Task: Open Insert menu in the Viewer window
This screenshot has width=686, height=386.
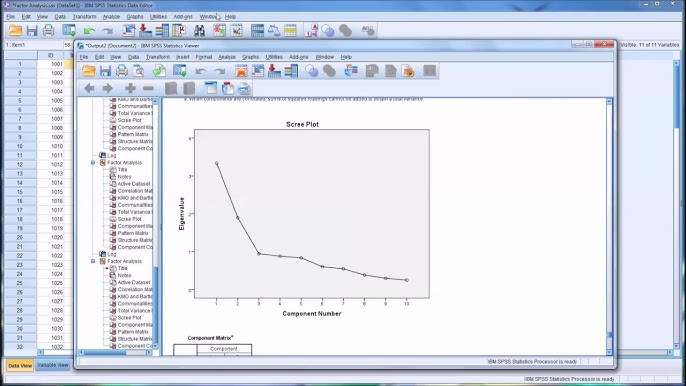Action: coord(182,57)
